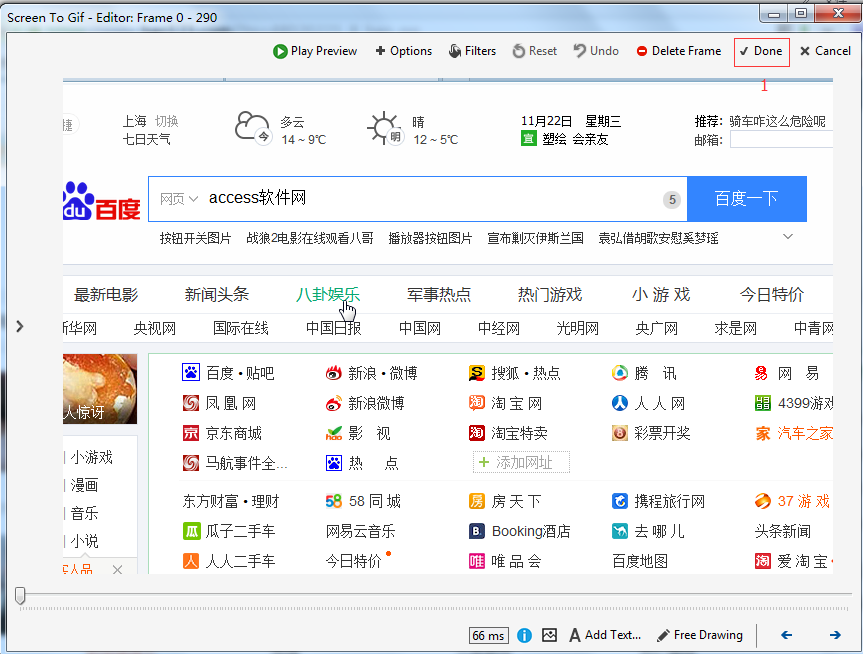The width and height of the screenshot is (863, 654).
Task: Delete the current frame
Action: [679, 51]
